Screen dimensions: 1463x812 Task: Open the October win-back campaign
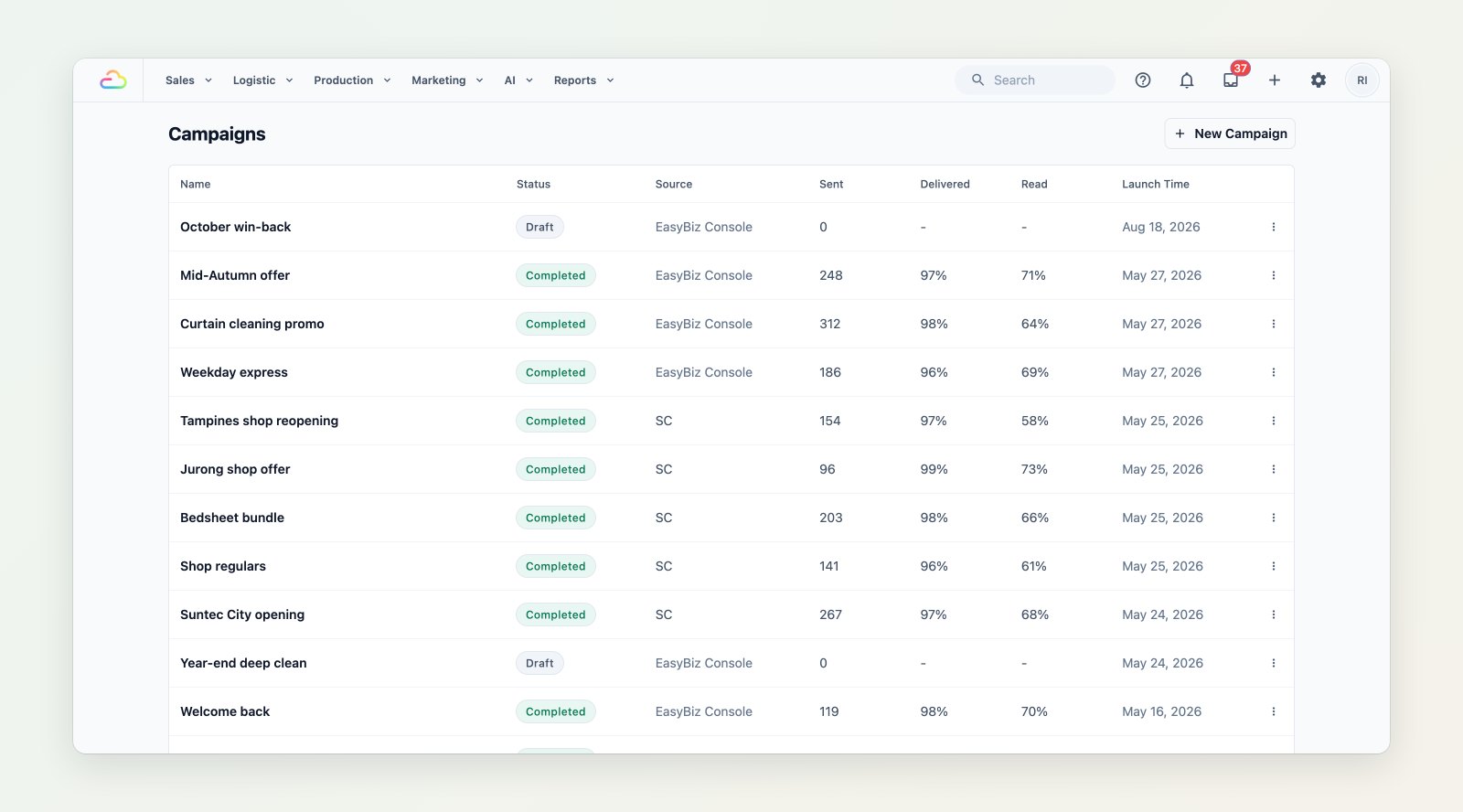(x=236, y=227)
